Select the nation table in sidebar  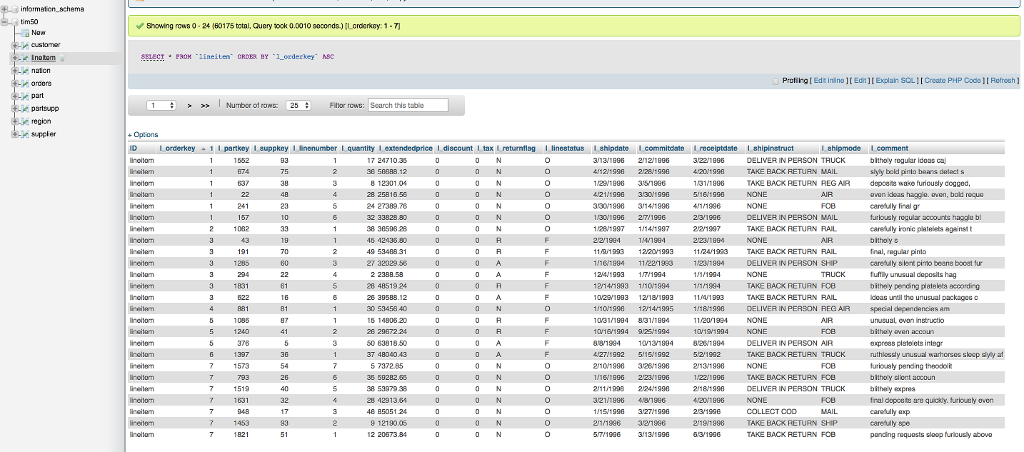point(41,71)
